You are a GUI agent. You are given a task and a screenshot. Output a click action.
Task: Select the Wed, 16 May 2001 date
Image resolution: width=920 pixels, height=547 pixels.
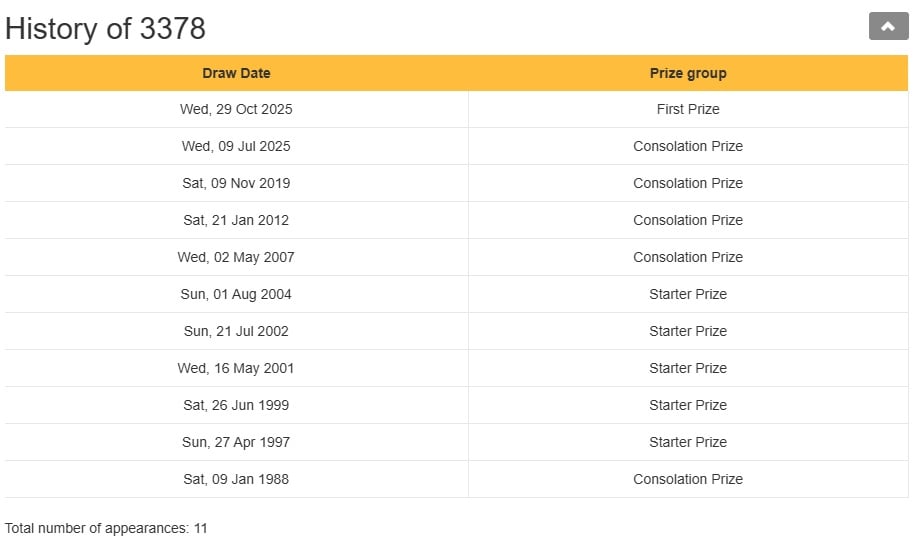[236, 368]
